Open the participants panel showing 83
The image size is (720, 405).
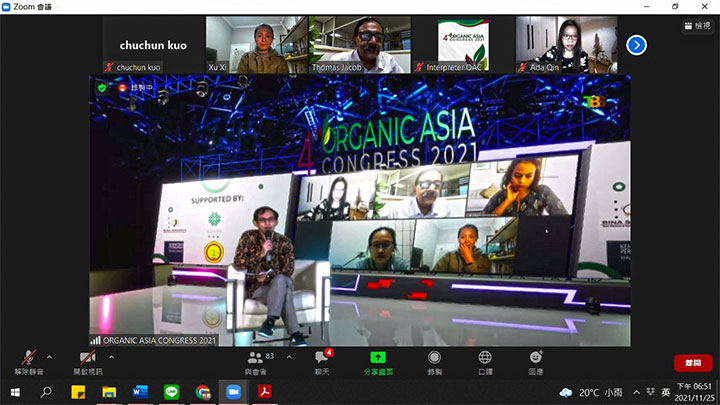259,362
